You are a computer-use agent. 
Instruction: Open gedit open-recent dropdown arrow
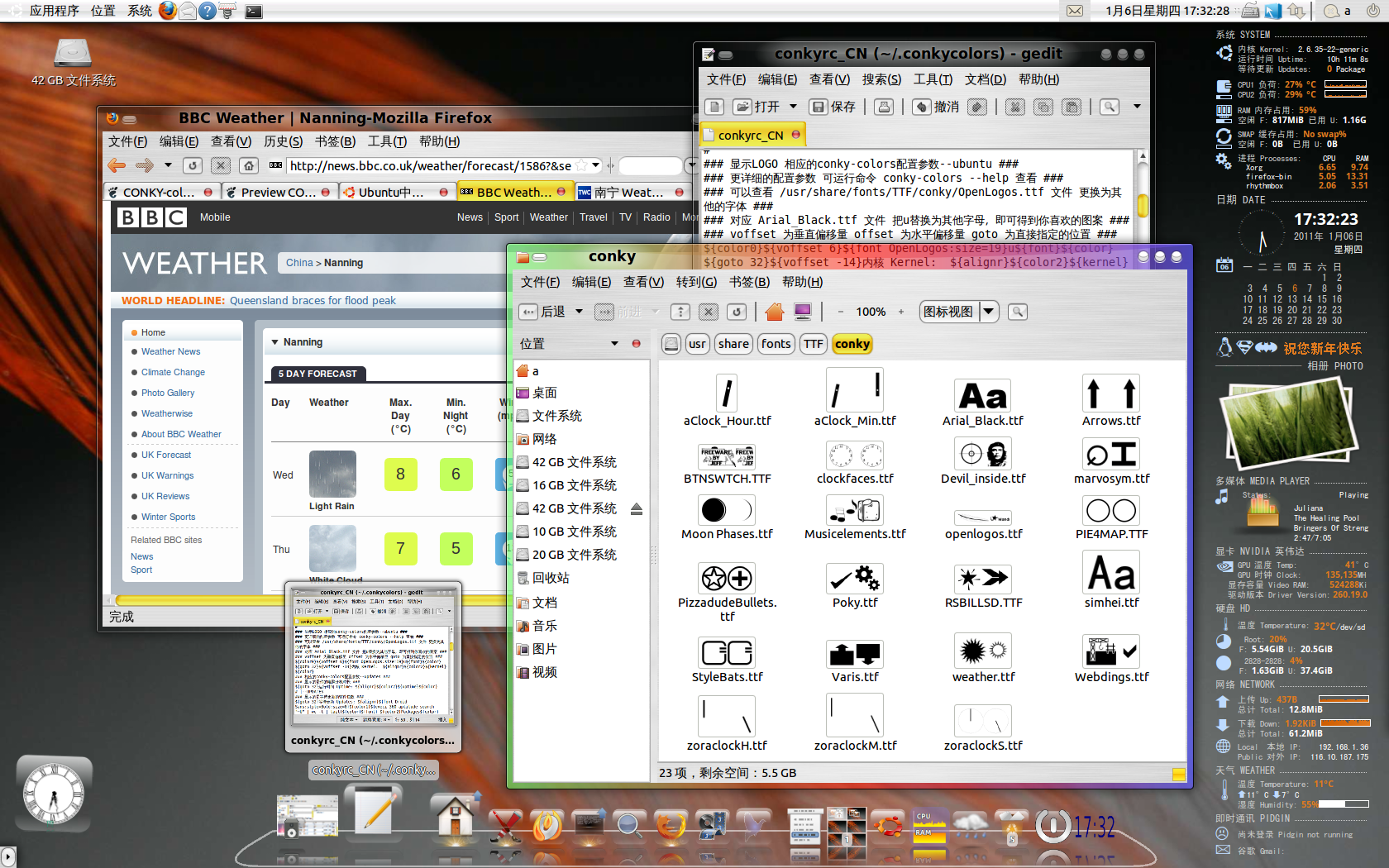point(793,107)
